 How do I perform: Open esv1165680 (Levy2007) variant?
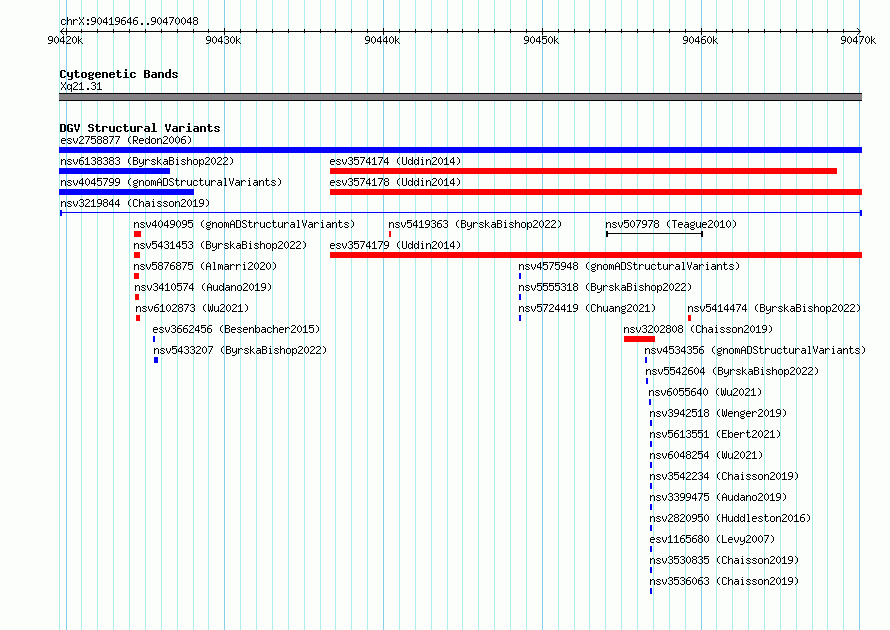coord(712,539)
